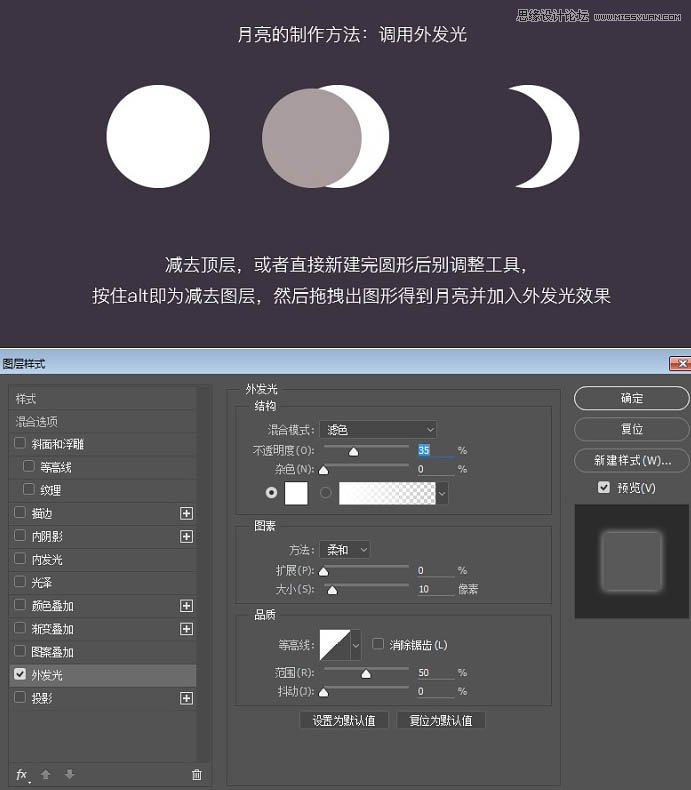Click 设置为默认值 button
The width and height of the screenshot is (691, 790).
(x=344, y=720)
